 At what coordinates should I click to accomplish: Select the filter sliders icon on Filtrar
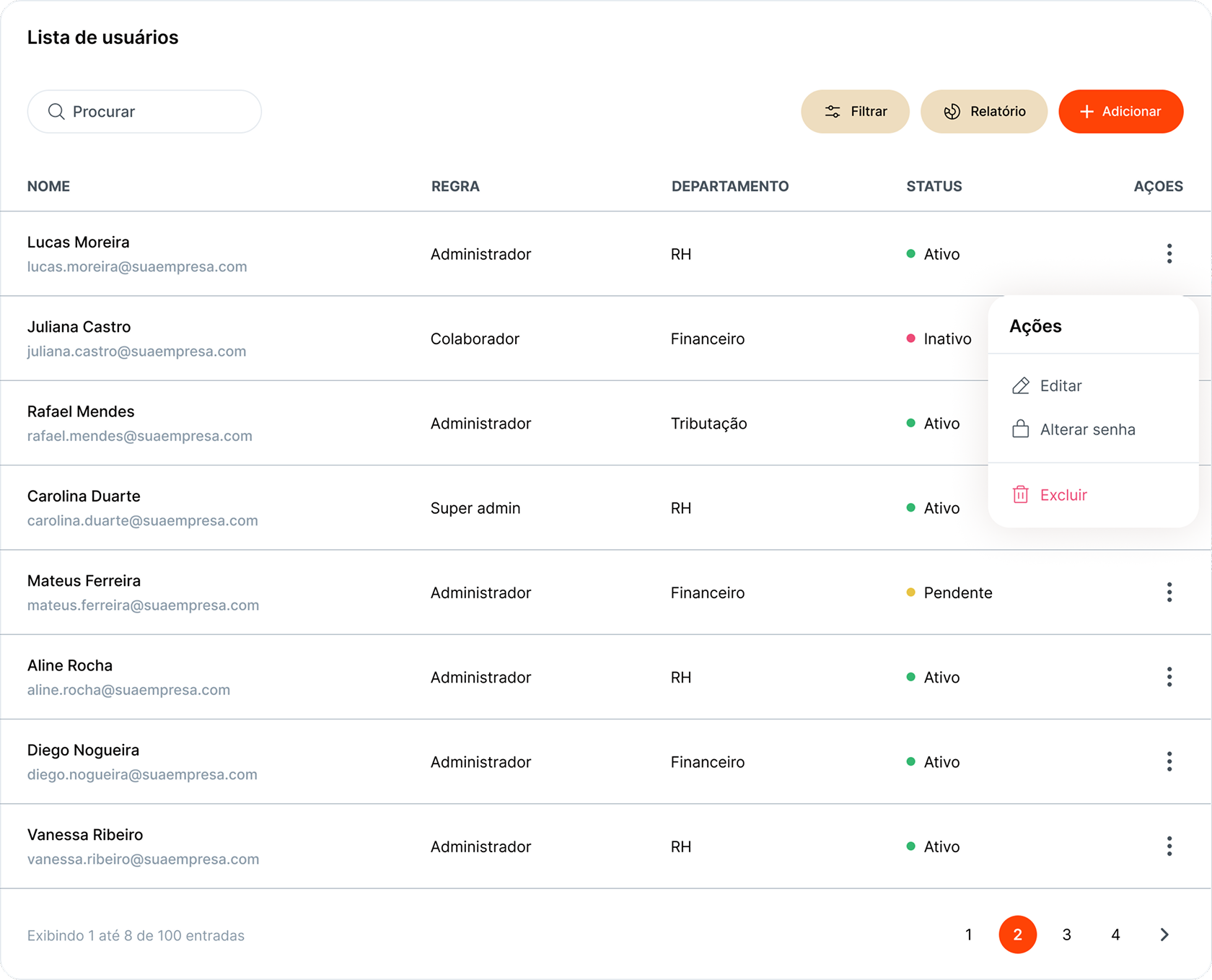(833, 111)
